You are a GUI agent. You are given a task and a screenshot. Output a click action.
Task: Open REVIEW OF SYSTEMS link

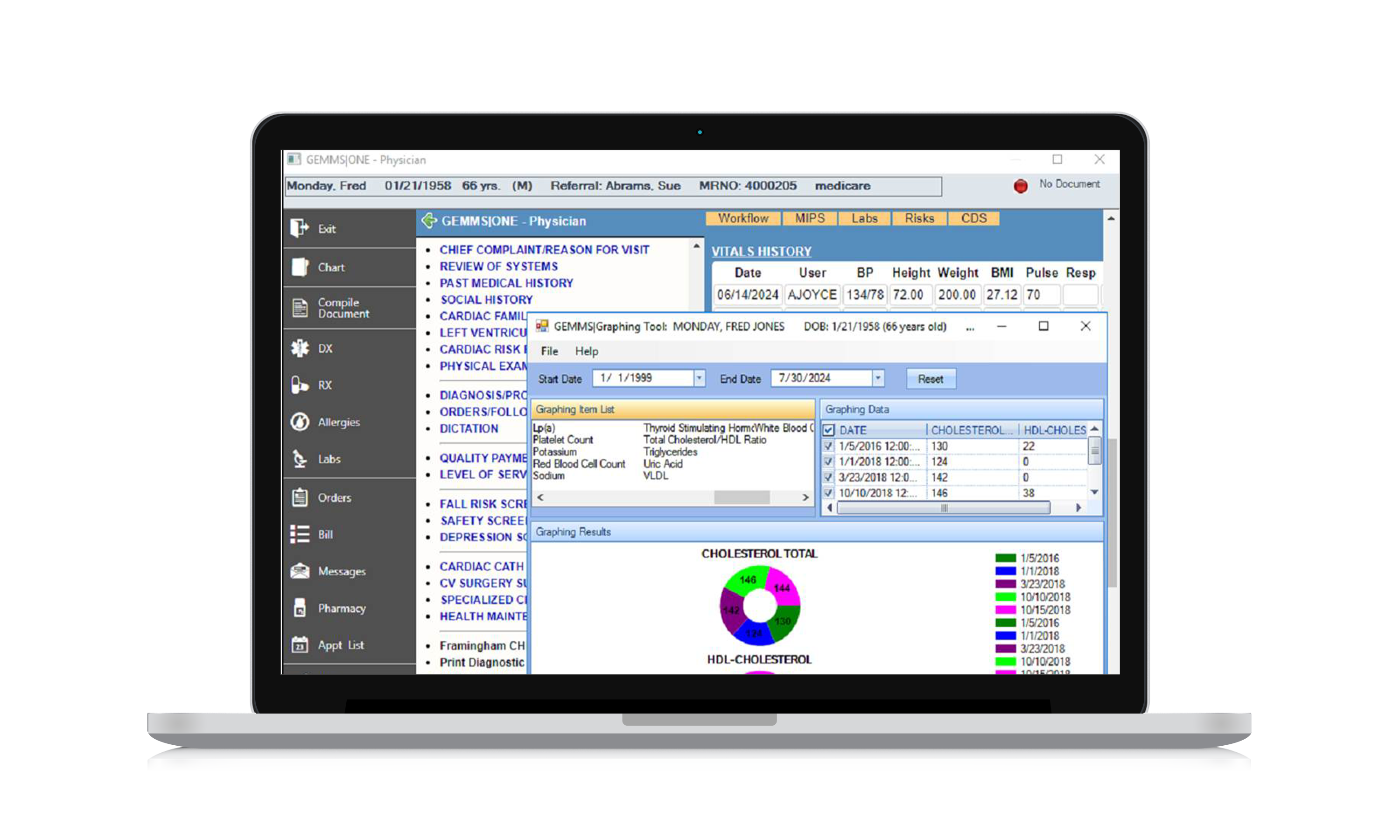498,266
